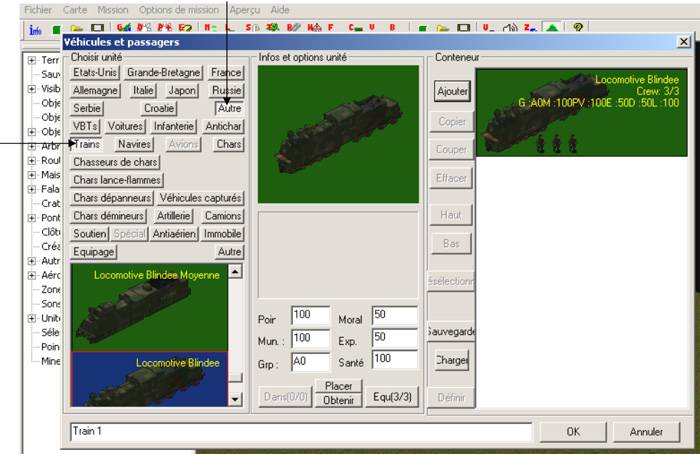This screenshot has width=700, height=454.
Task: Choose France as the unit nation
Action: (x=226, y=73)
